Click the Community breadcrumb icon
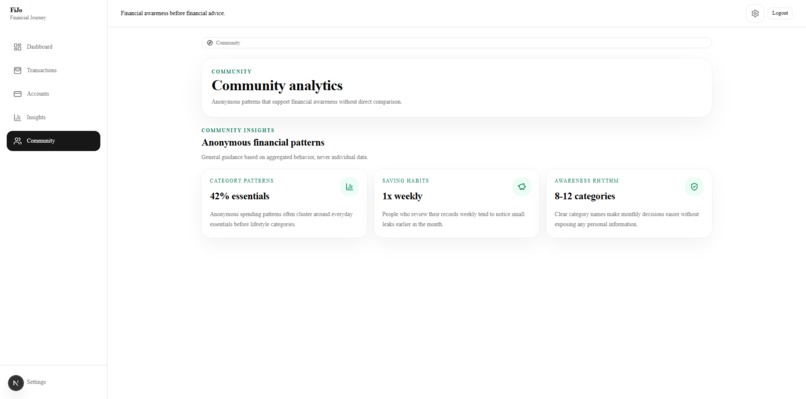806x399 pixels. pos(210,43)
